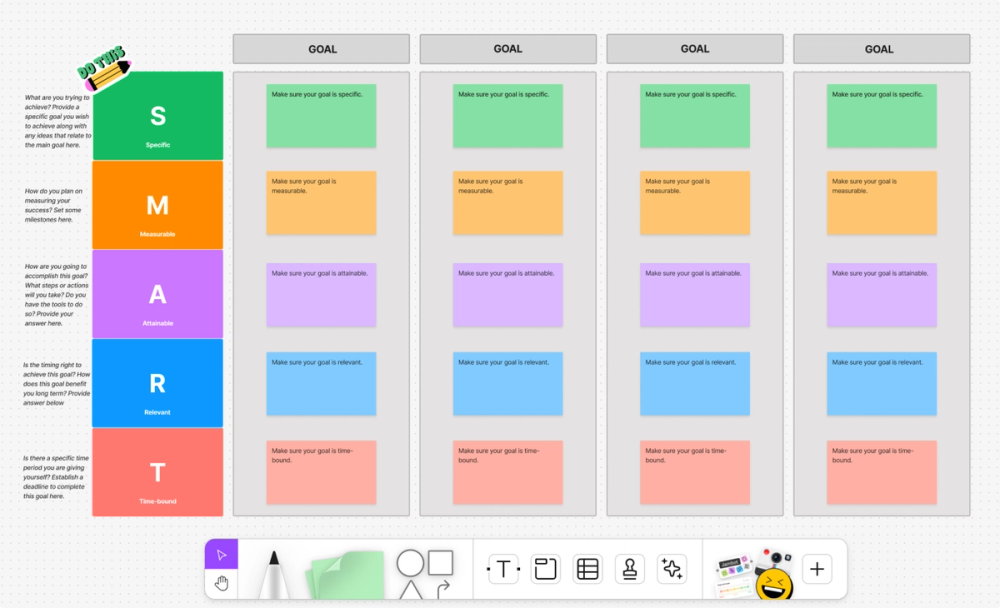The width and height of the screenshot is (1000, 608).
Task: Open the Shapes tool
Action: point(424,570)
